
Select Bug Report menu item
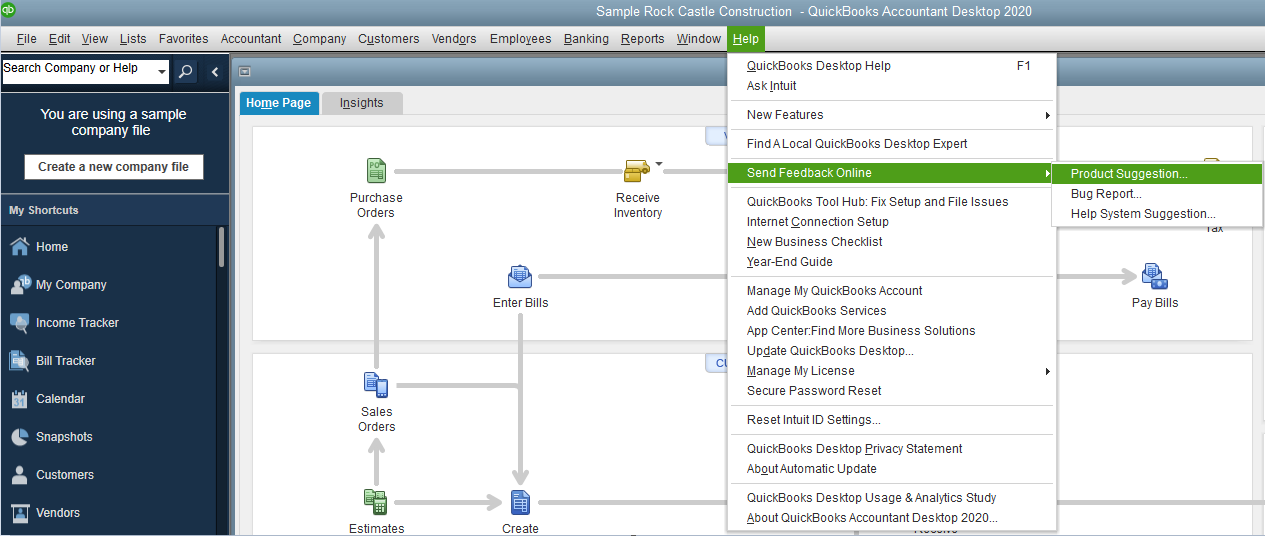click(x=1157, y=194)
